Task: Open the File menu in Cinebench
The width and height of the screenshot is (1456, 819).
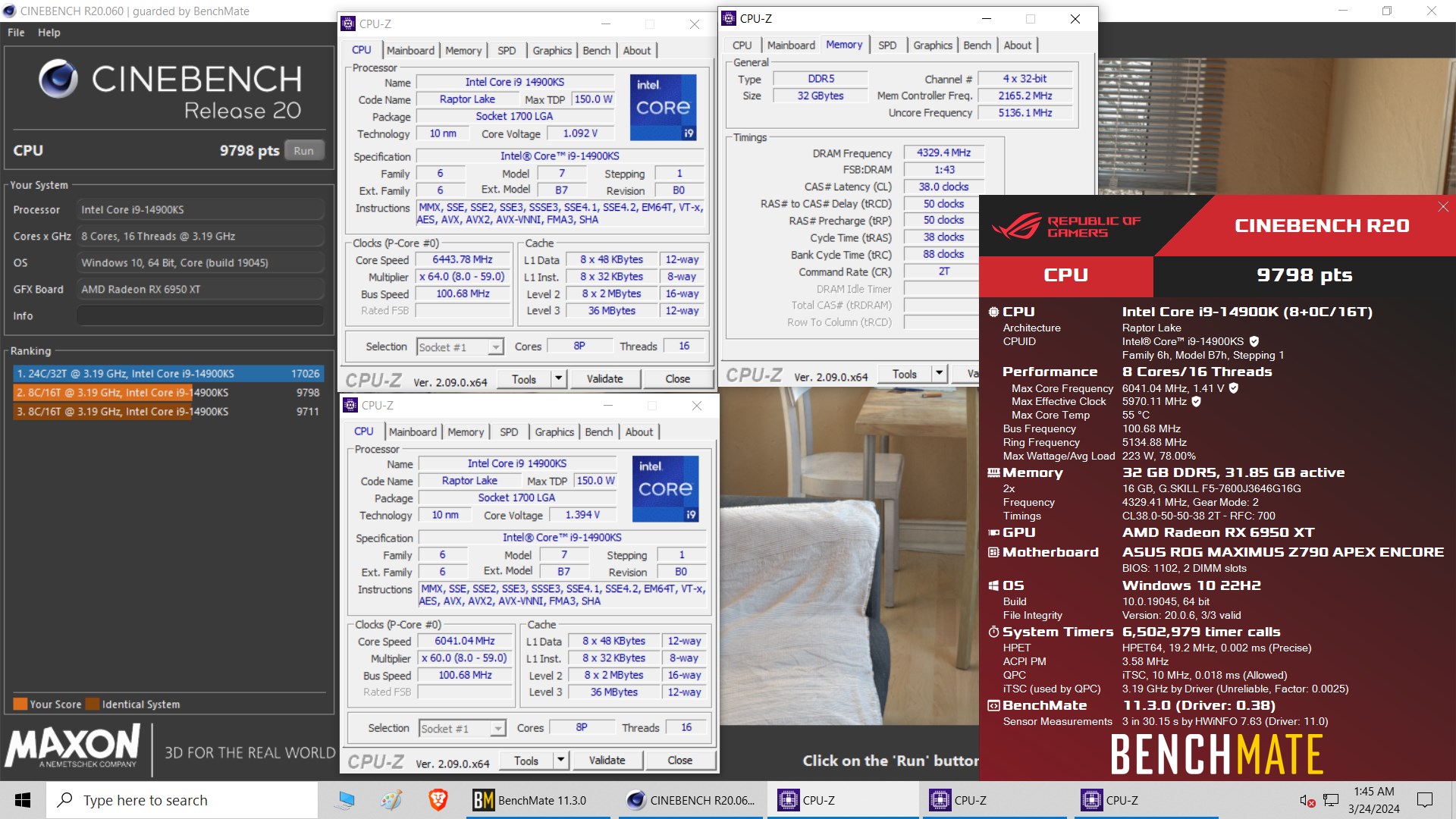Action: tap(16, 33)
